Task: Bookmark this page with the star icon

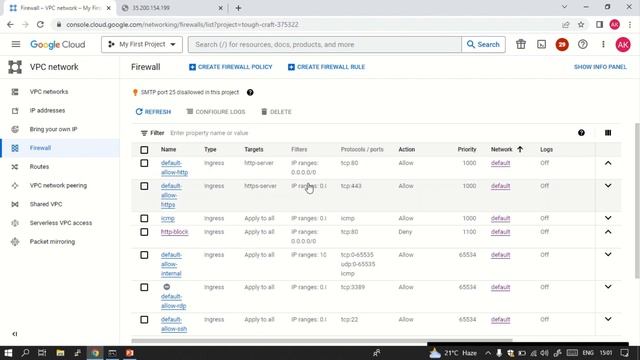Action: [581, 24]
